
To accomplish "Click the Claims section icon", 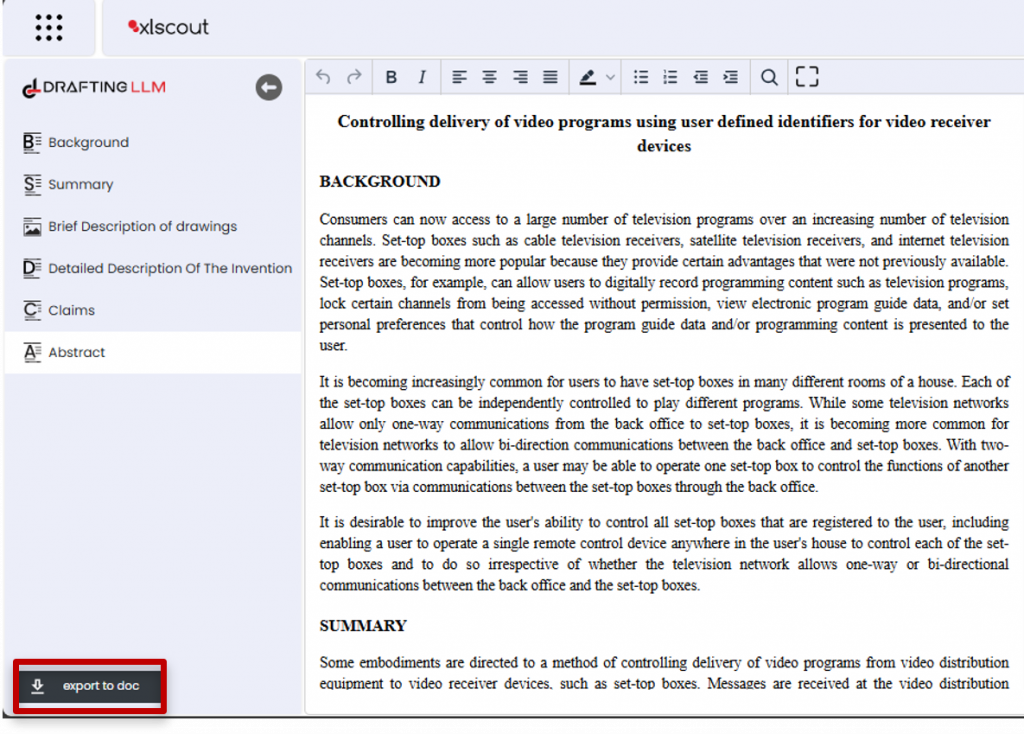I will [32, 310].
